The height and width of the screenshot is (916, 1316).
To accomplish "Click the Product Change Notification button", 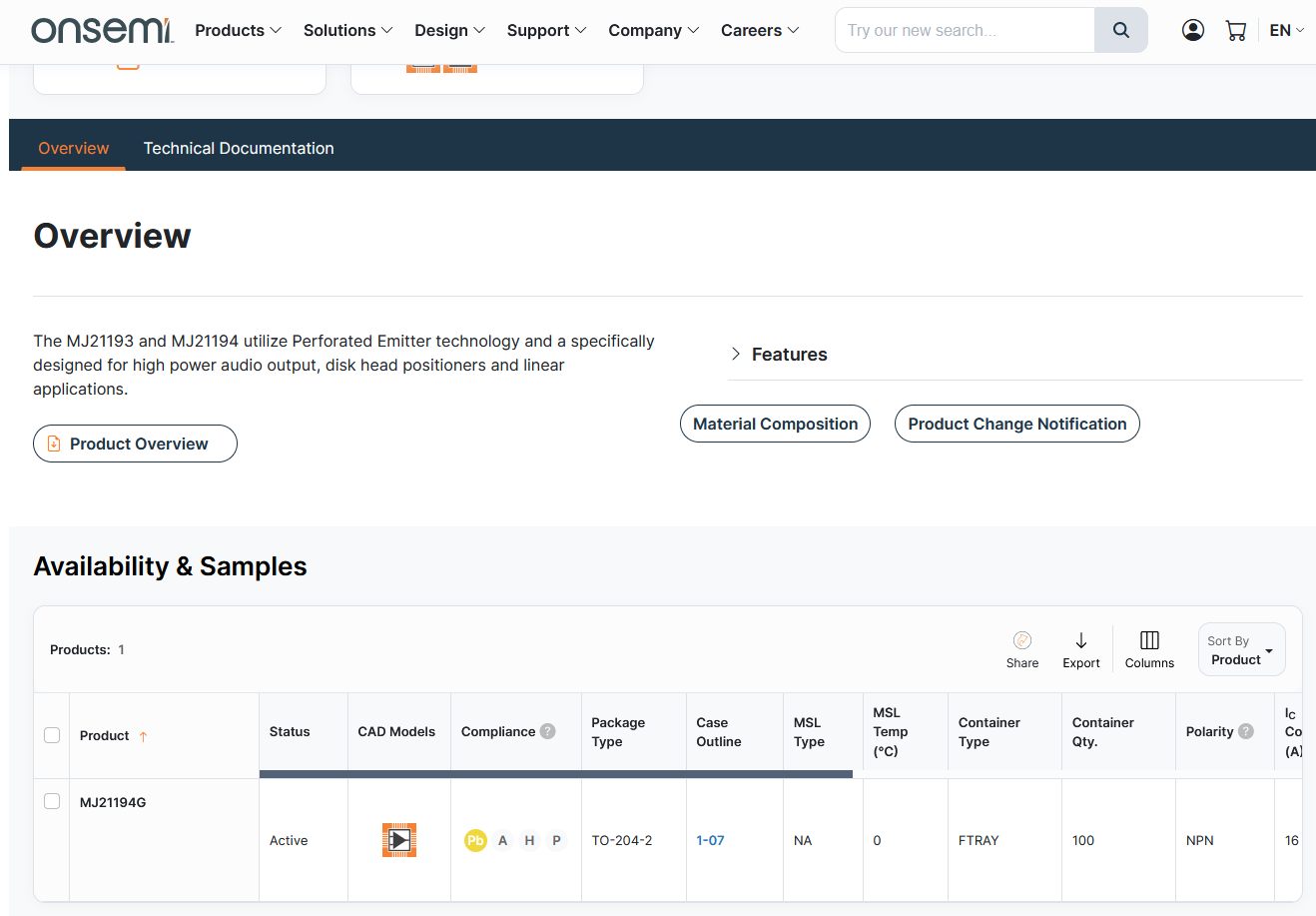I will pyautogui.click(x=1016, y=424).
